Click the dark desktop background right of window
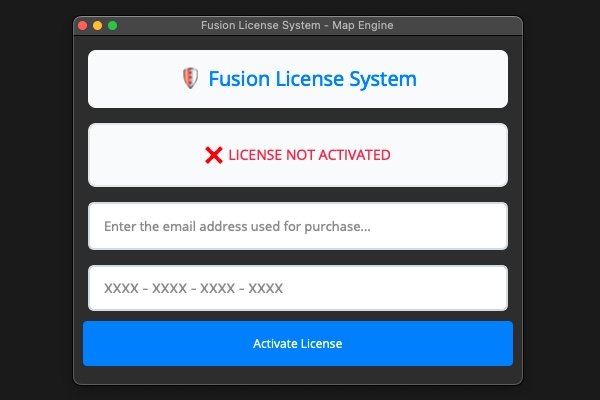The height and width of the screenshot is (400, 600). [562, 199]
